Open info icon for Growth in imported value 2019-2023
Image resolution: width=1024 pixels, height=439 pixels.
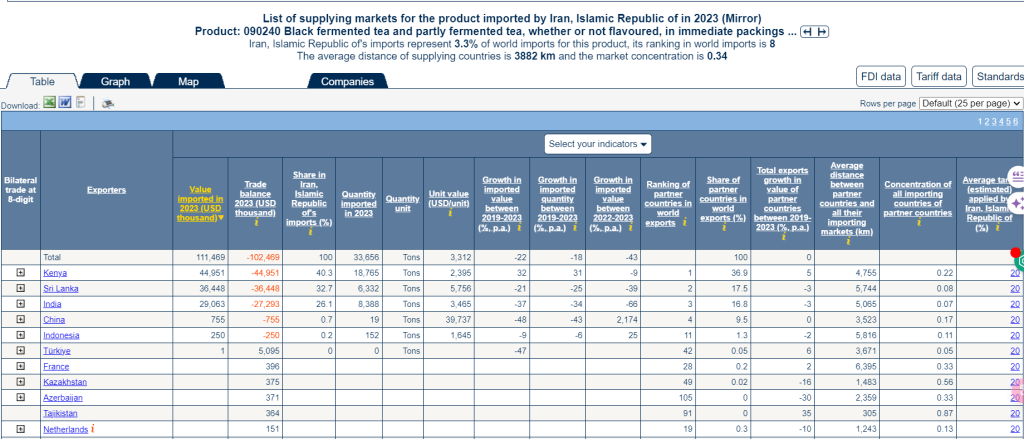pyautogui.click(x=519, y=227)
